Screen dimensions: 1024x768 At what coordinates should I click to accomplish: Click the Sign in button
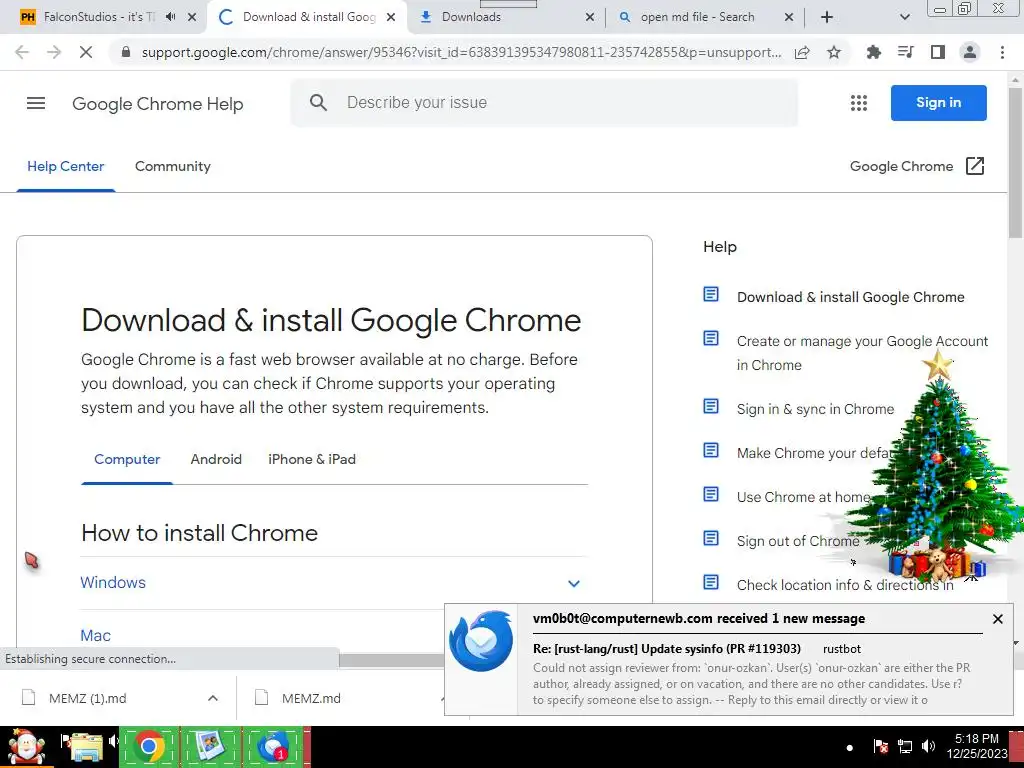click(x=938, y=103)
